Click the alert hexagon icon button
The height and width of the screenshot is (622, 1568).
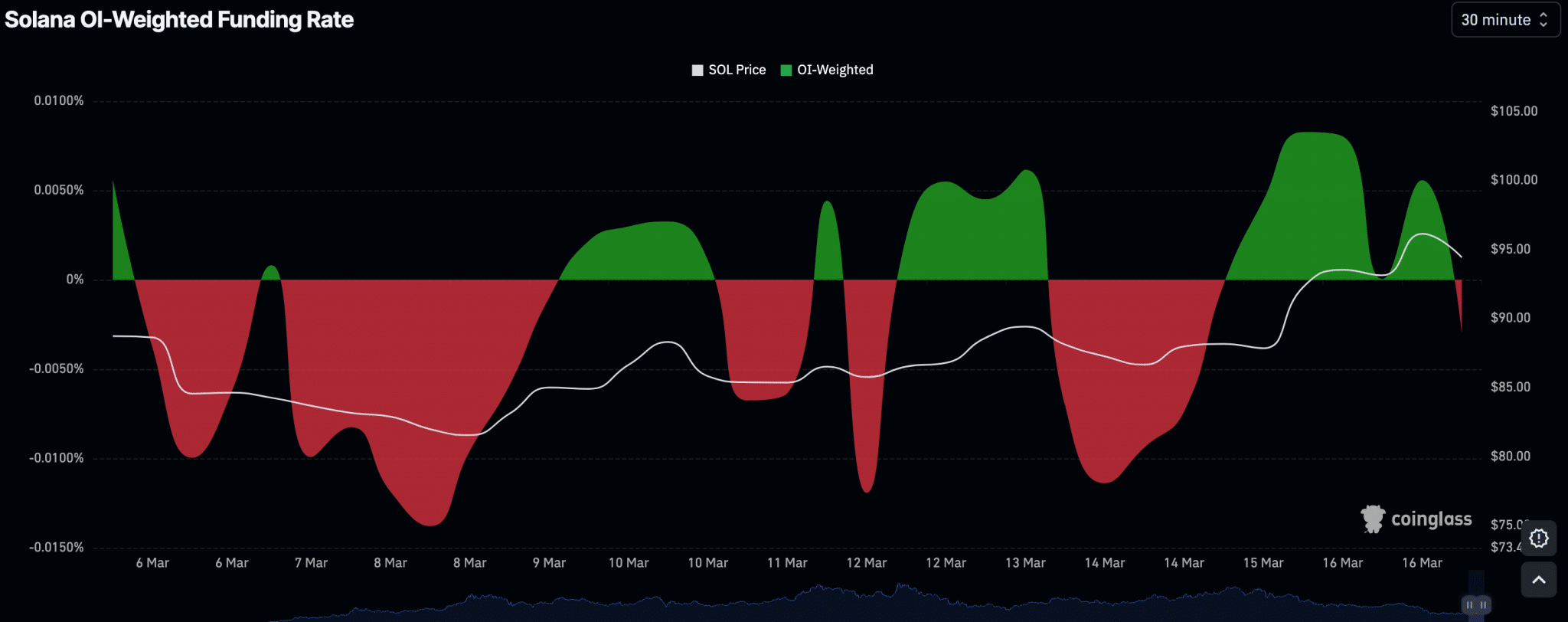1539,539
